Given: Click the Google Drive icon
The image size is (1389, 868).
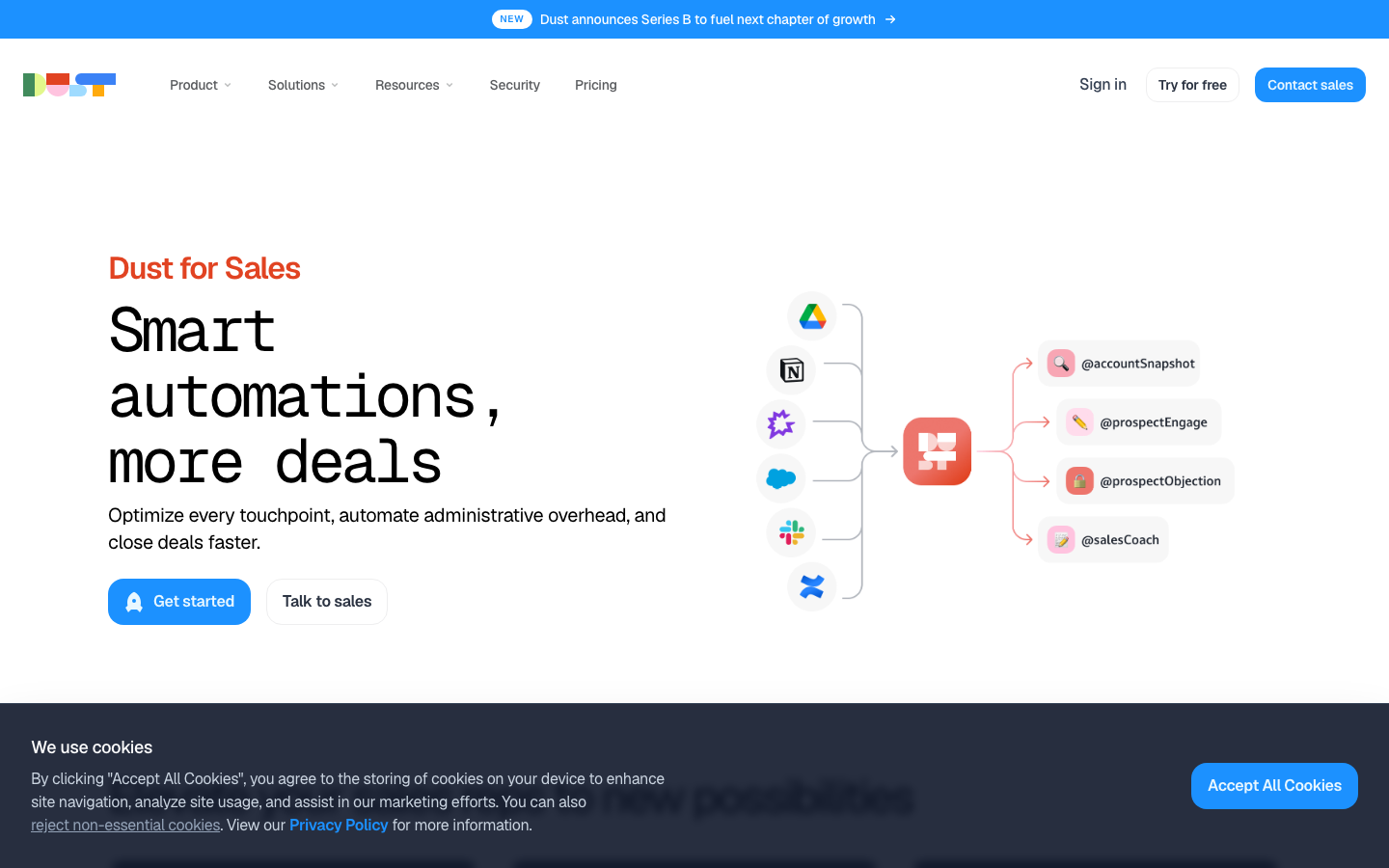Looking at the screenshot, I should click(812, 316).
